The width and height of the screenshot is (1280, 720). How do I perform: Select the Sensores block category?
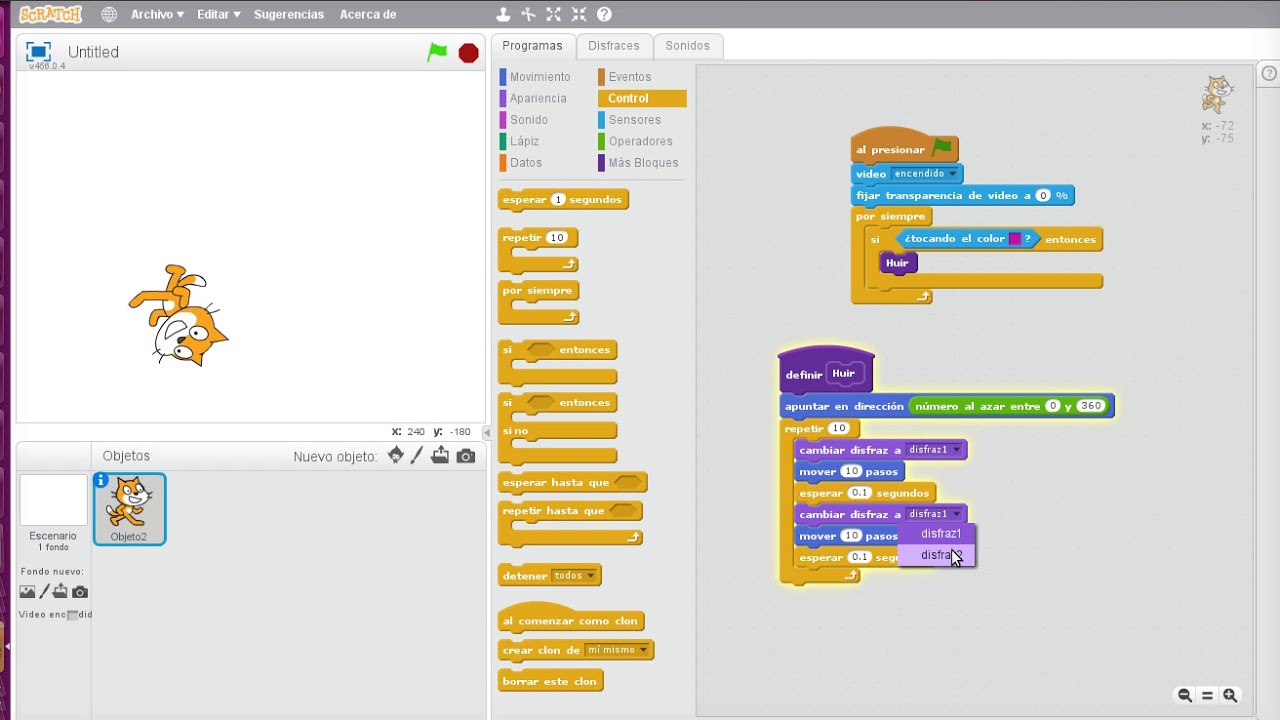(635, 120)
